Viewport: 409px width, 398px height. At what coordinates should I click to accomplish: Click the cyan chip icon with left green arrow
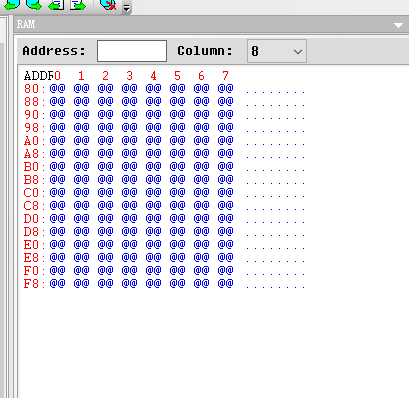pyautogui.click(x=12, y=5)
